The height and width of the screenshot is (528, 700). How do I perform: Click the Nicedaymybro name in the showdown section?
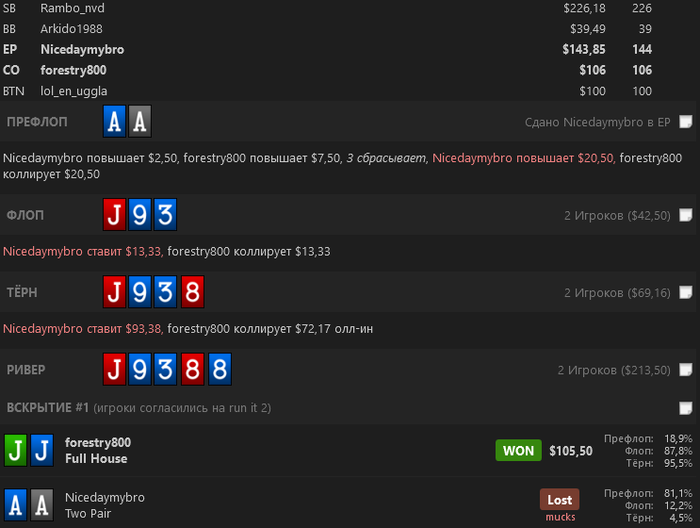(105, 497)
